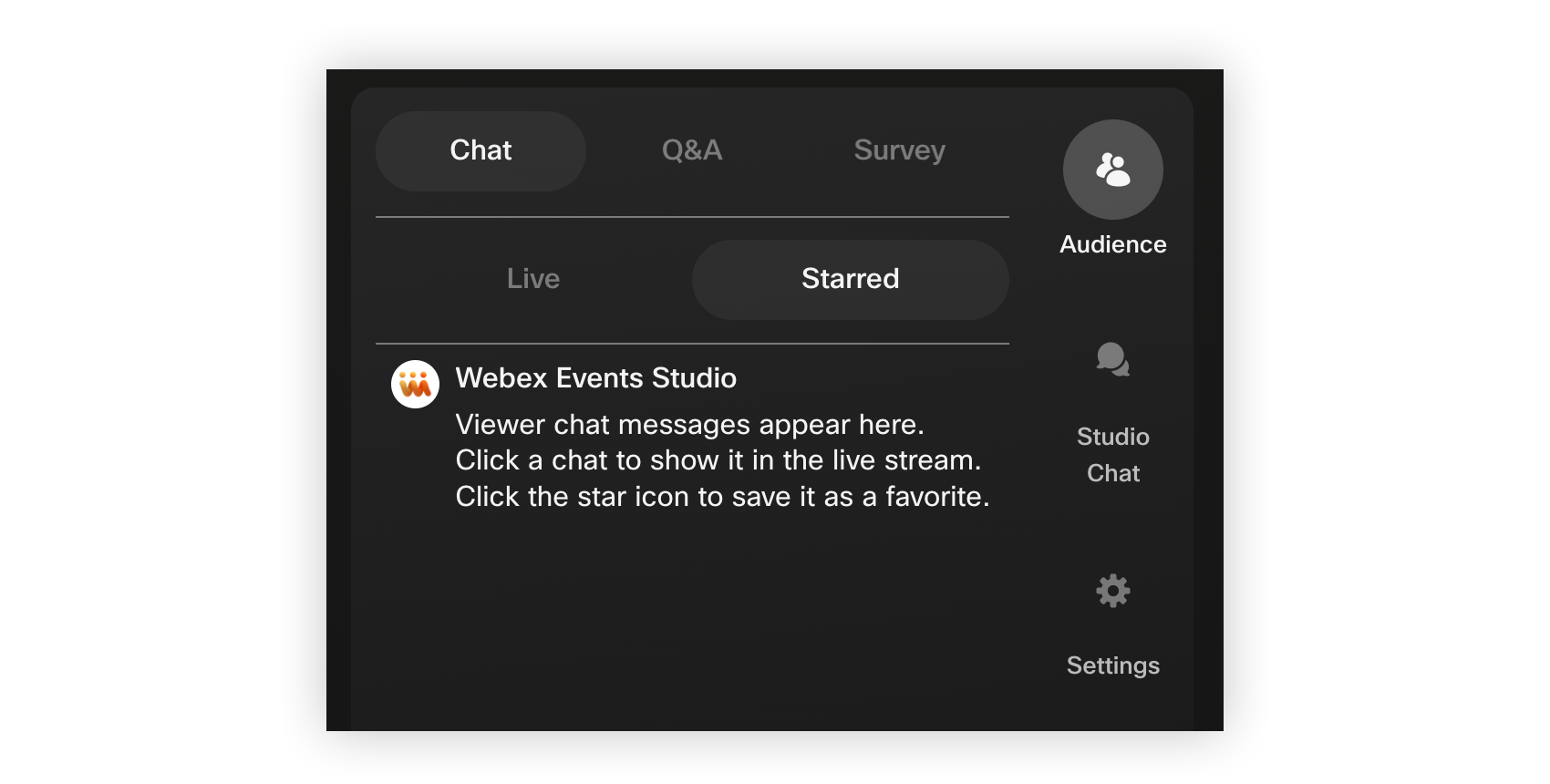Open the Audience panel icon
The image size is (1550, 784).
pos(1112,170)
